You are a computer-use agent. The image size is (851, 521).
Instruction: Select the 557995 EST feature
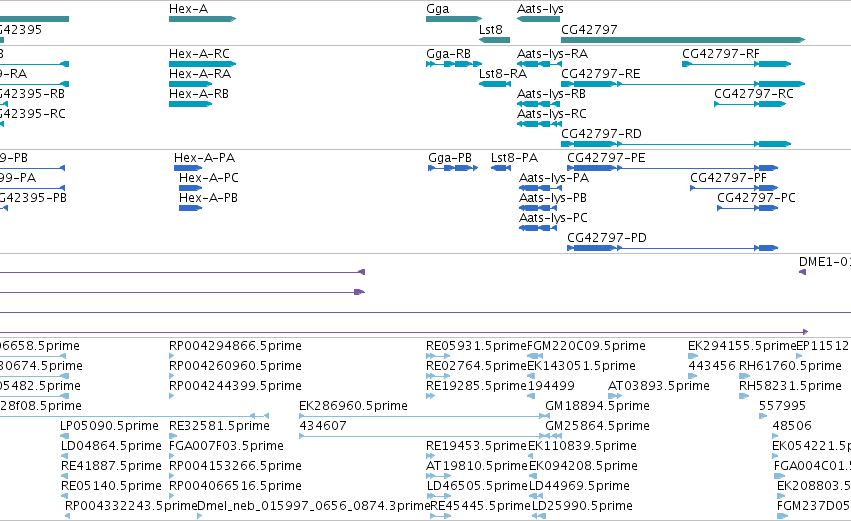[x=763, y=416]
